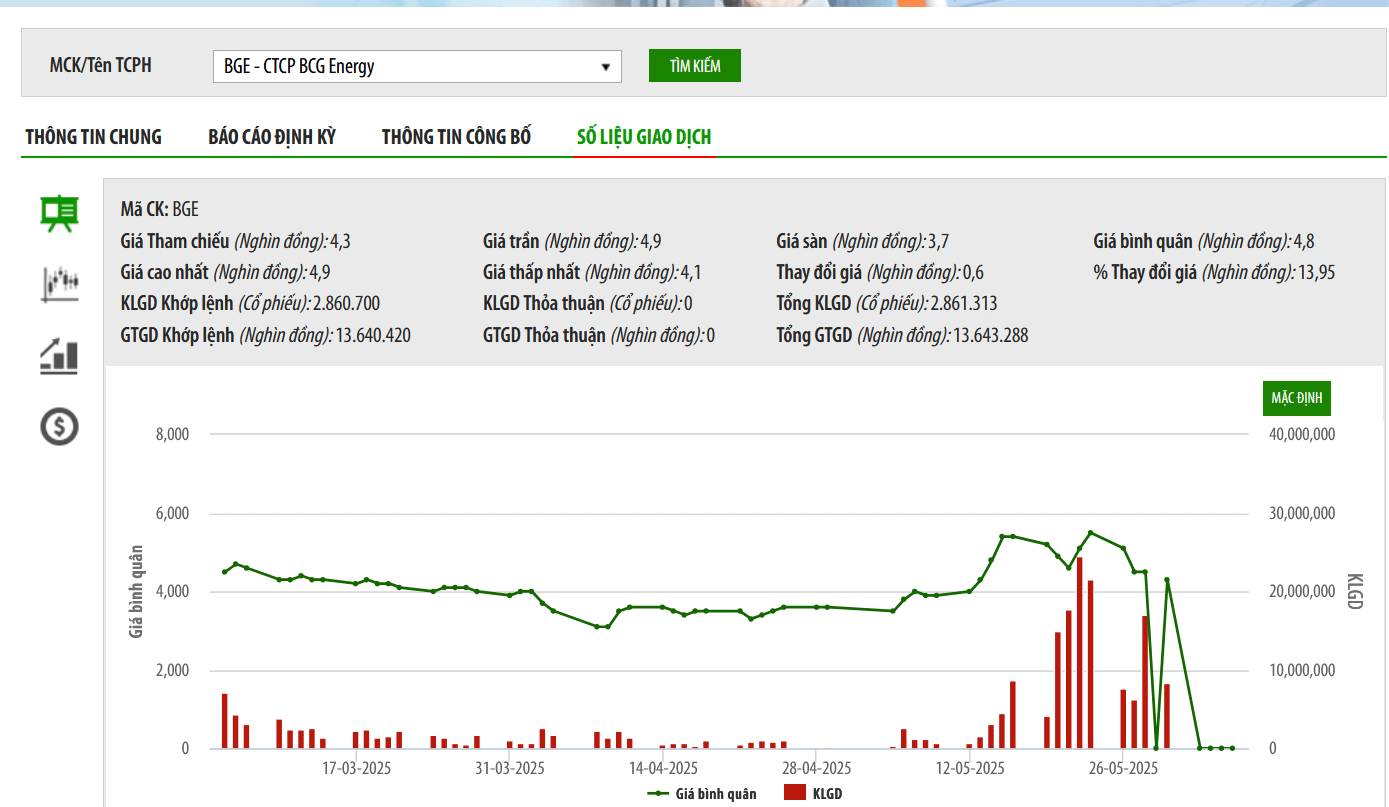The image size is (1389, 807).
Task: Click the TÌM KIẾM search button
Action: (x=695, y=66)
